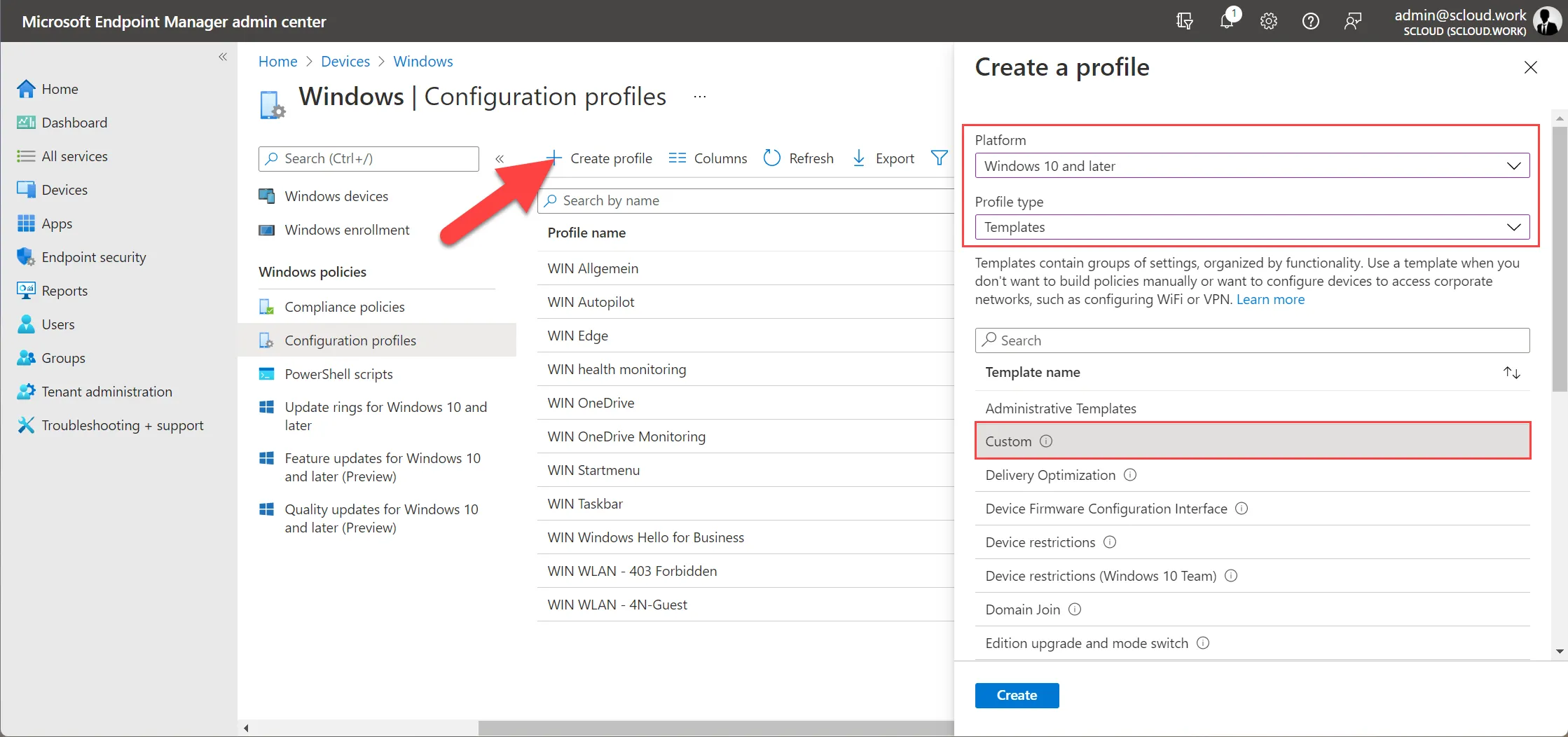Screen dimensions: 1568x737
Task: Open the page ellipsis more options
Action: click(x=699, y=97)
